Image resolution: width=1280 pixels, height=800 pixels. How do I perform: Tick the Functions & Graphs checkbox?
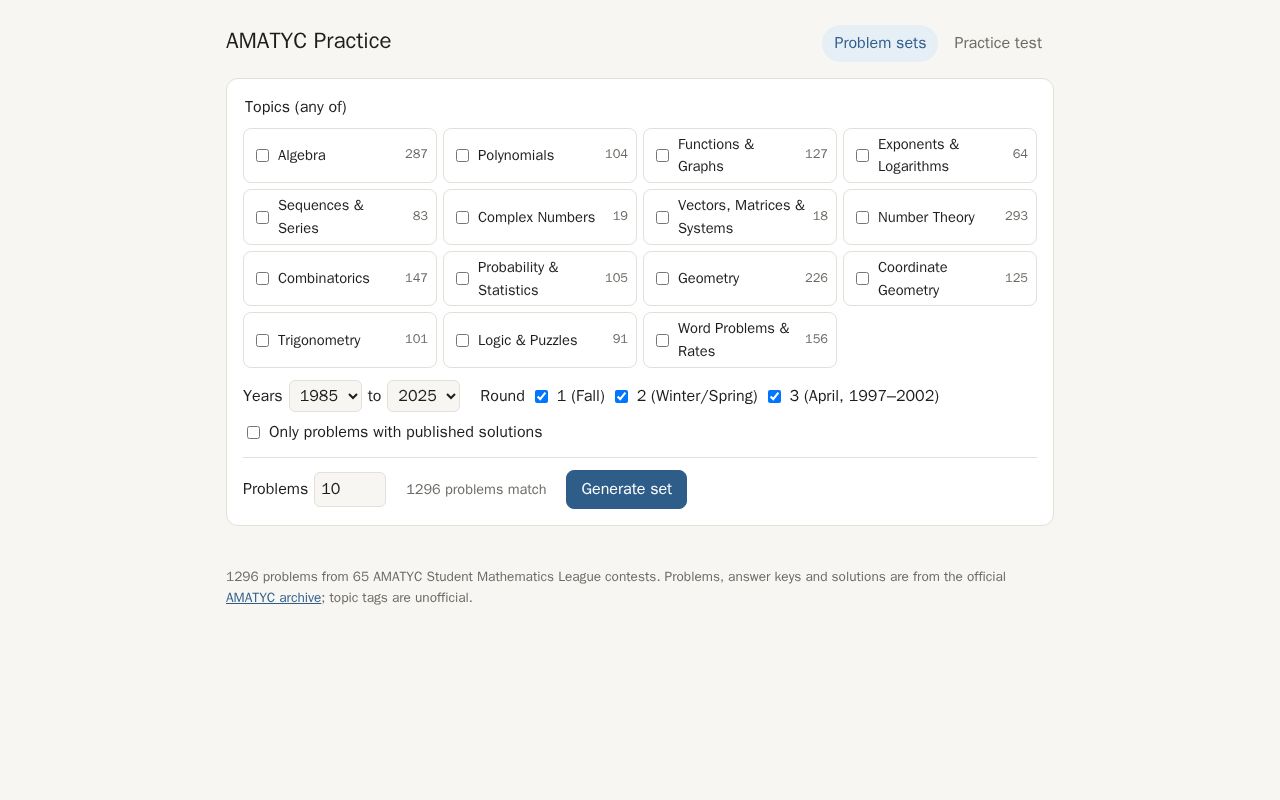(x=662, y=155)
